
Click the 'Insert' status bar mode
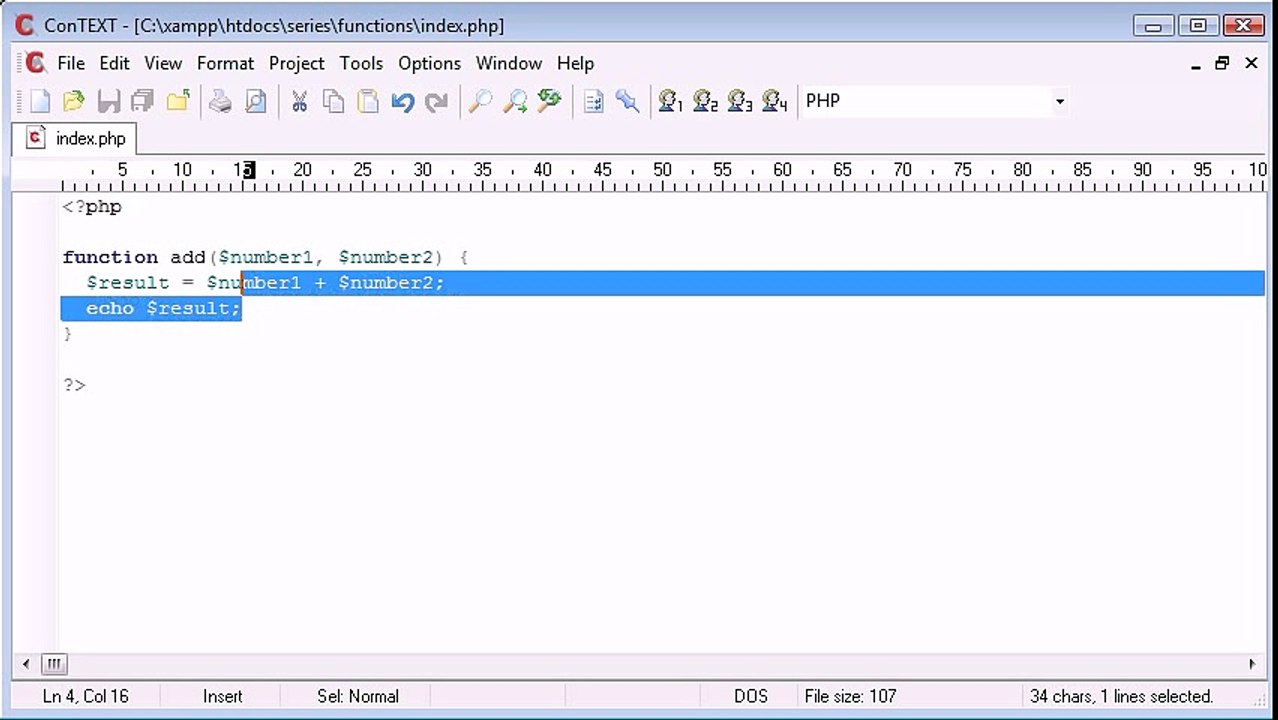[222, 696]
